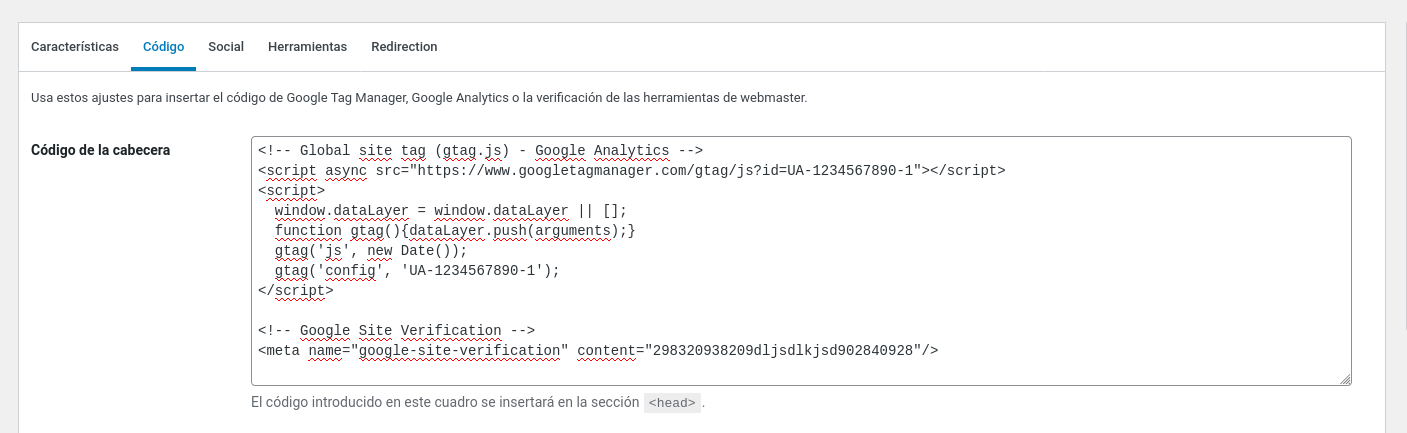Image resolution: width=1407 pixels, height=433 pixels.
Task: Click the Google Site Verification comment line
Action: click(x=397, y=331)
